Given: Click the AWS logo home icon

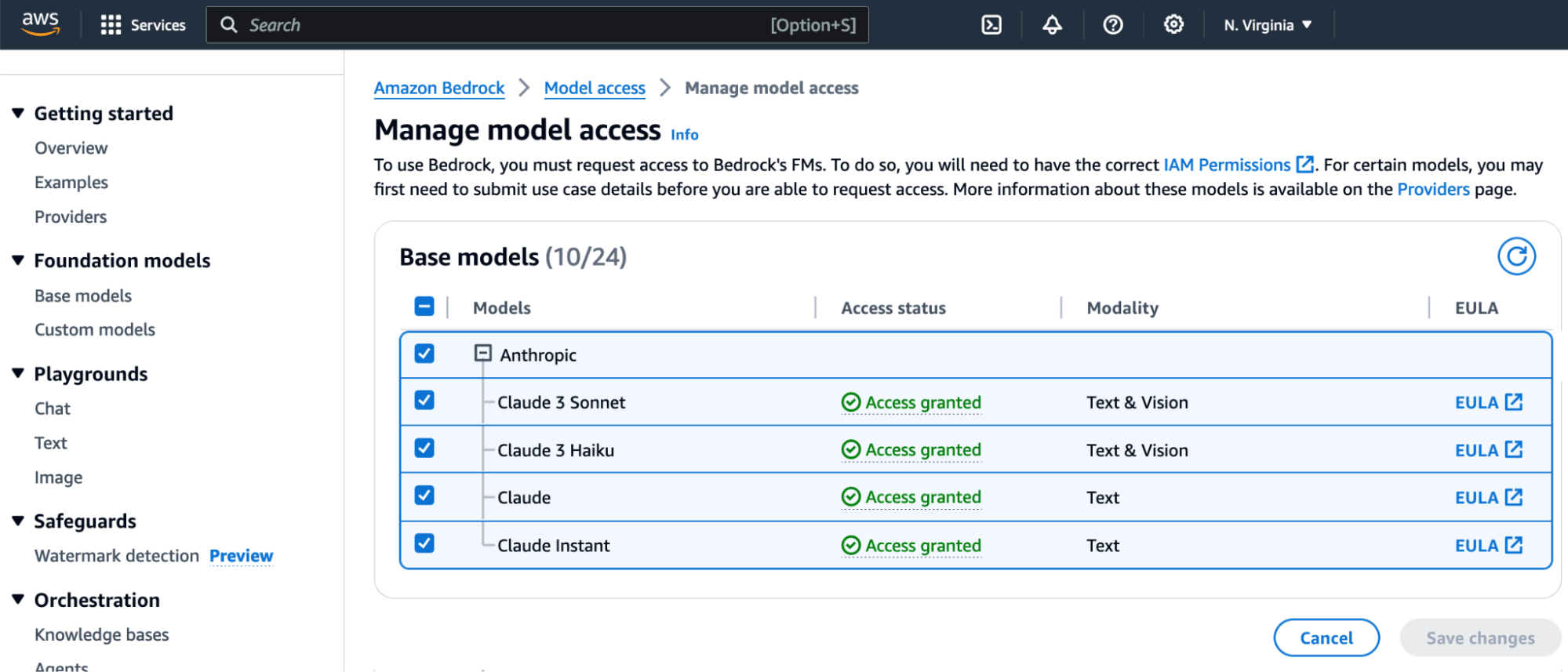Looking at the screenshot, I should (41, 24).
